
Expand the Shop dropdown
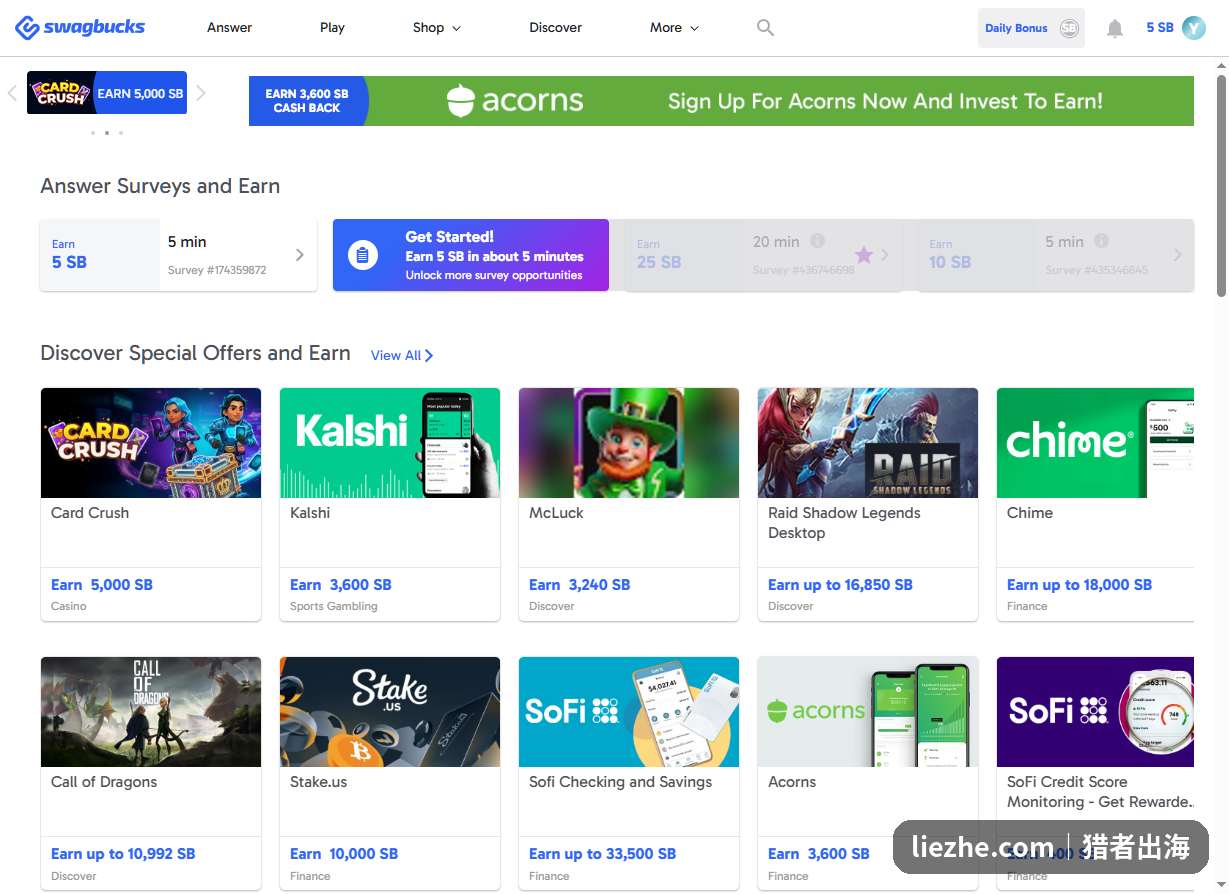point(437,28)
